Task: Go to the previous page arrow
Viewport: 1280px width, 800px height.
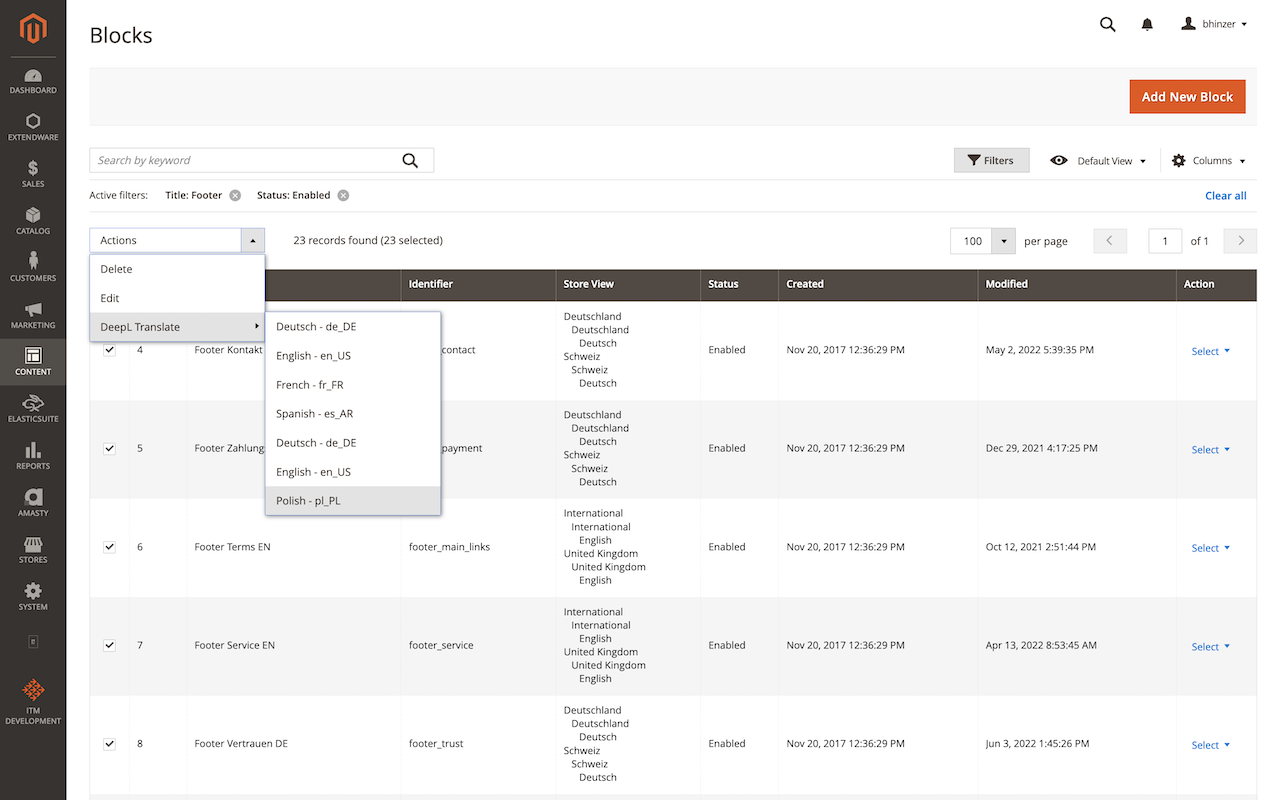Action: point(1110,241)
